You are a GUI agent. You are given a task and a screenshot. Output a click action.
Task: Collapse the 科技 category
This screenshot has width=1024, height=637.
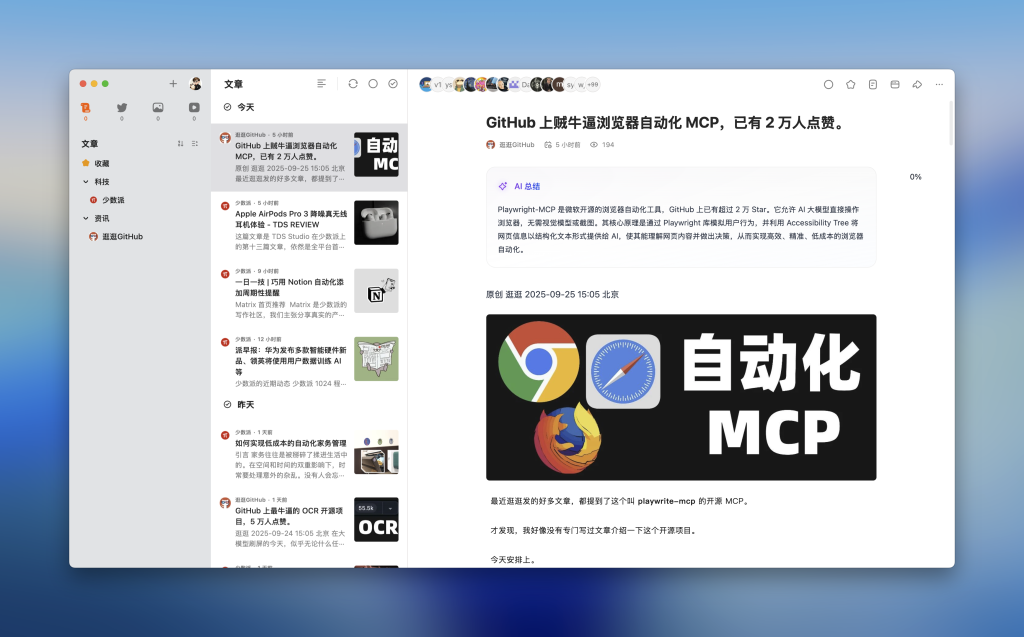tap(86, 182)
